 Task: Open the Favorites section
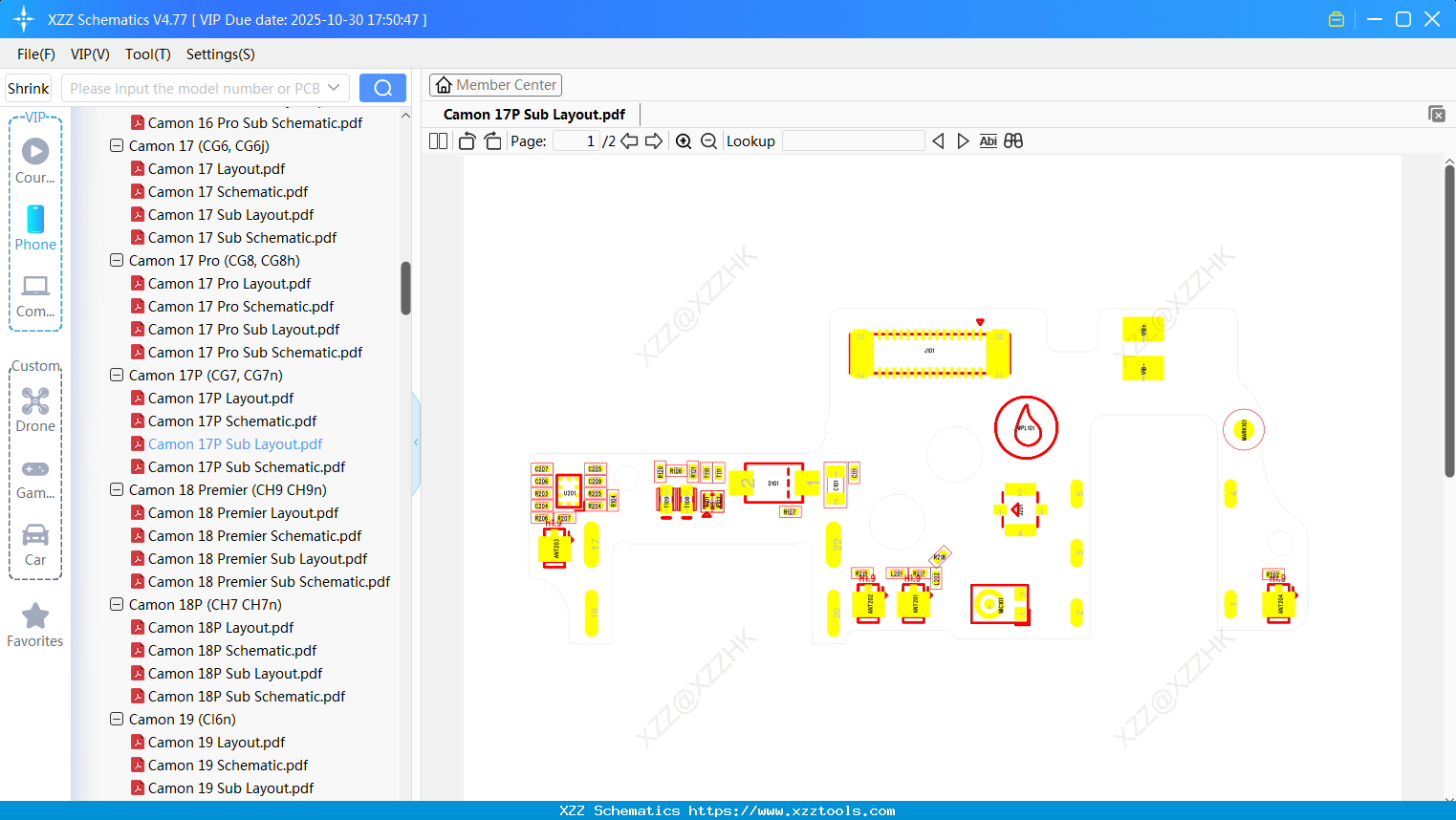35,625
